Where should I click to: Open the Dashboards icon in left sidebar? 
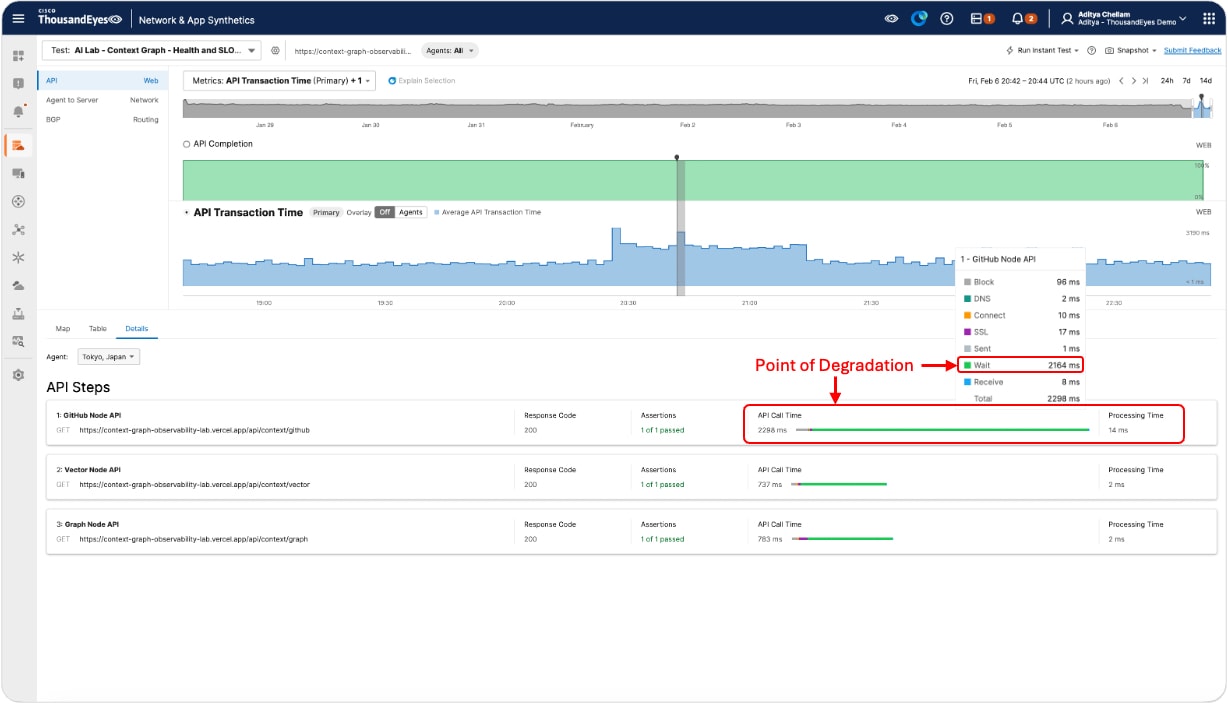tap(18, 56)
